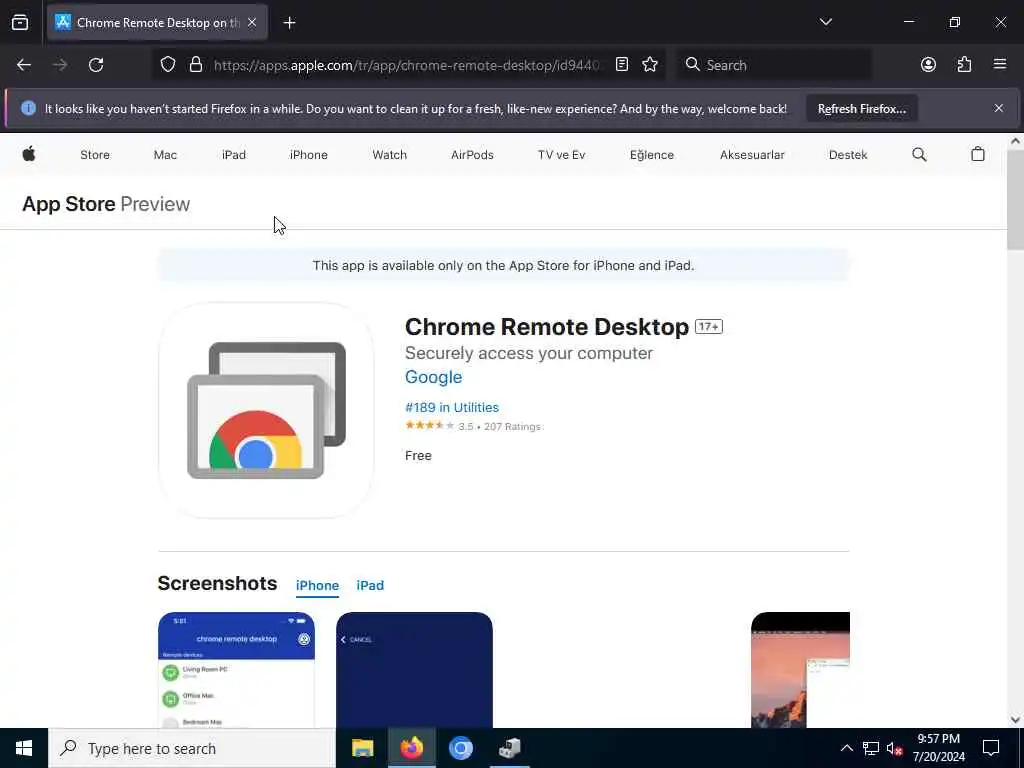The height and width of the screenshot is (768, 1024).
Task: Select the iPhone screenshots tab
Action: [317, 586]
